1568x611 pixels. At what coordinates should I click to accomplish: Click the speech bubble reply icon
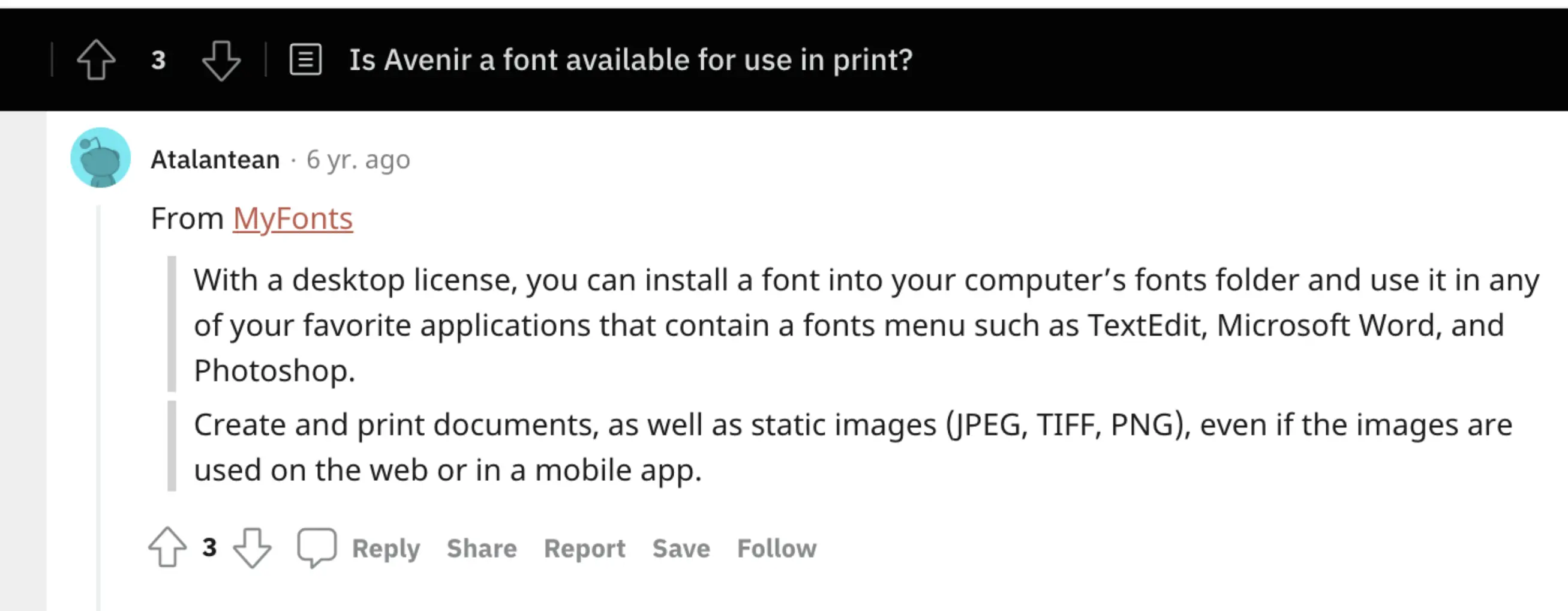(317, 547)
